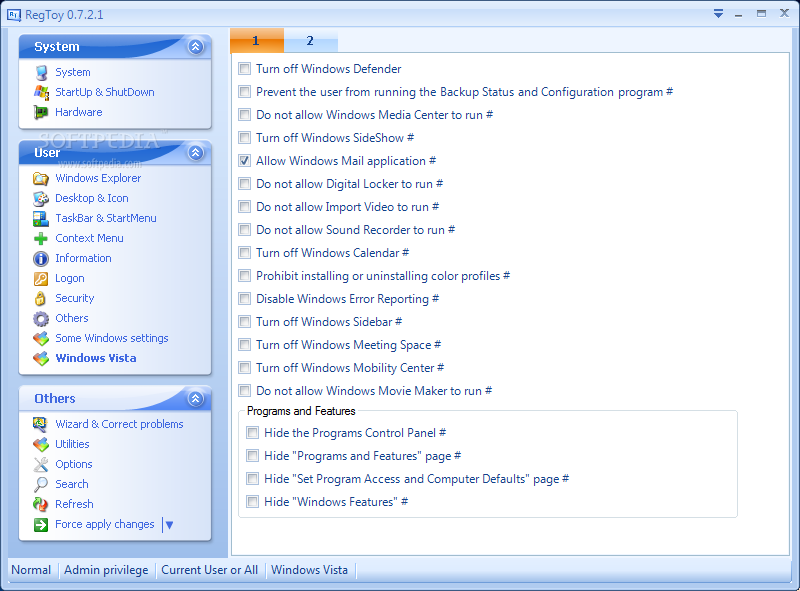The height and width of the screenshot is (591, 800).
Task: Click Admin privilege in status bar
Action: [x=106, y=570]
